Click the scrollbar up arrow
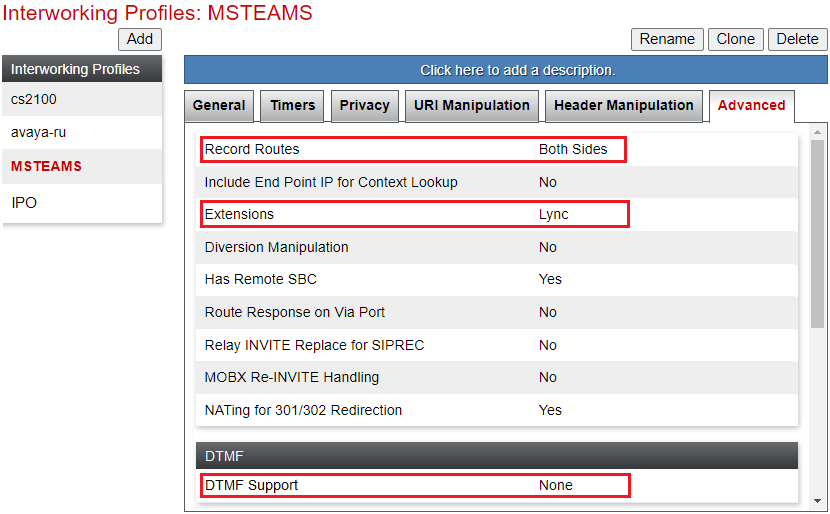The height and width of the screenshot is (514, 830). coord(817,132)
